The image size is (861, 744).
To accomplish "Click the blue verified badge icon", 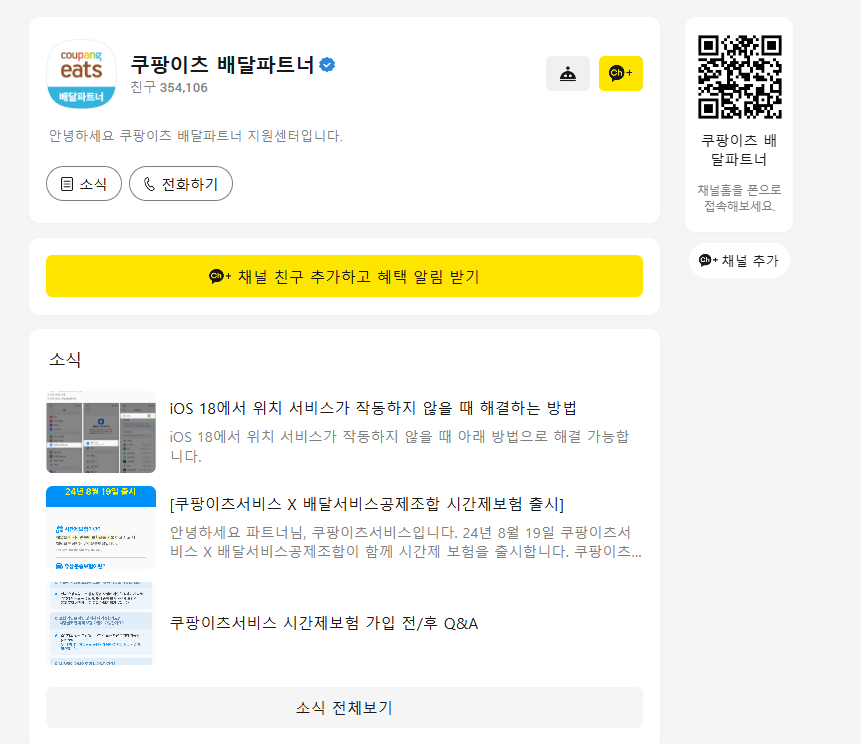I will coord(327,65).
